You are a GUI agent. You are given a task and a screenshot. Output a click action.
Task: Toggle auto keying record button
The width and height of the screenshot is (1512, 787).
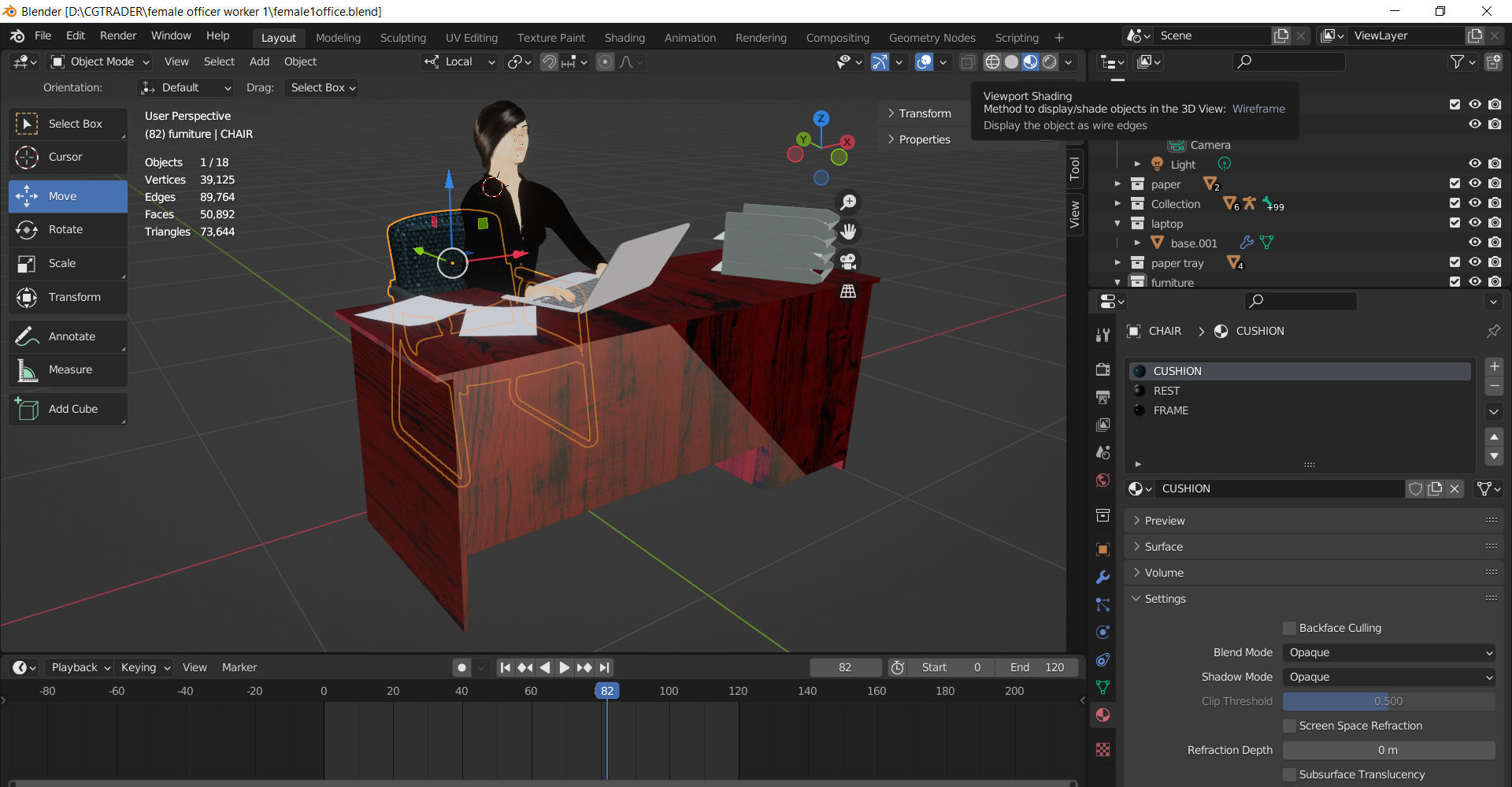pos(462,667)
